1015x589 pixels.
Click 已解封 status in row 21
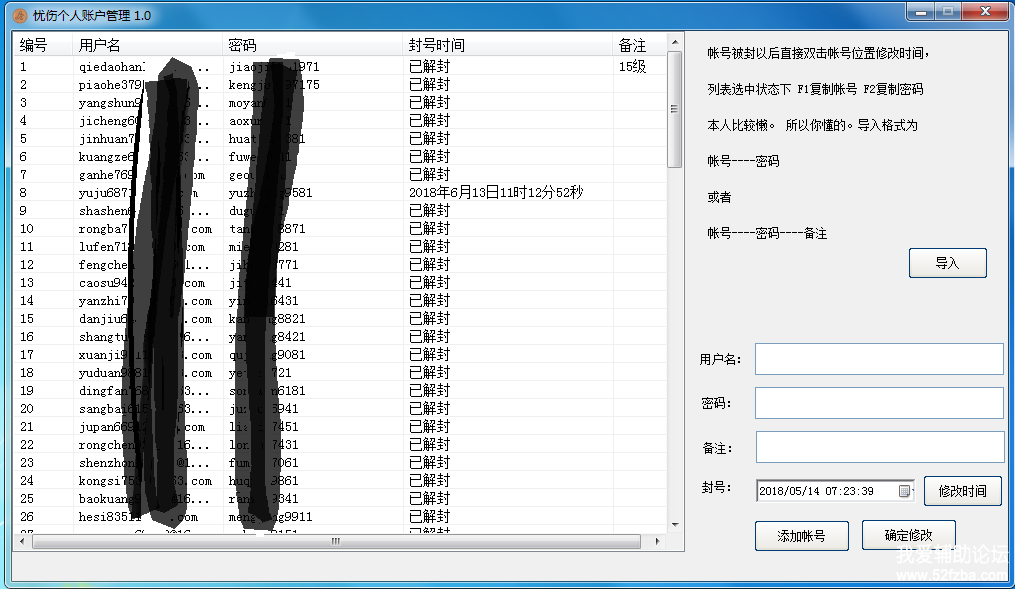(x=429, y=427)
